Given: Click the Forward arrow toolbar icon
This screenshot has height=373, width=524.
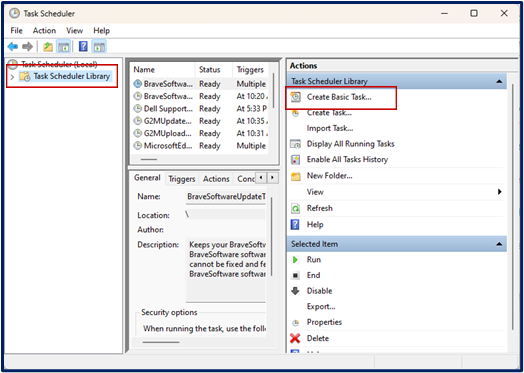Looking at the screenshot, I should click(27, 46).
